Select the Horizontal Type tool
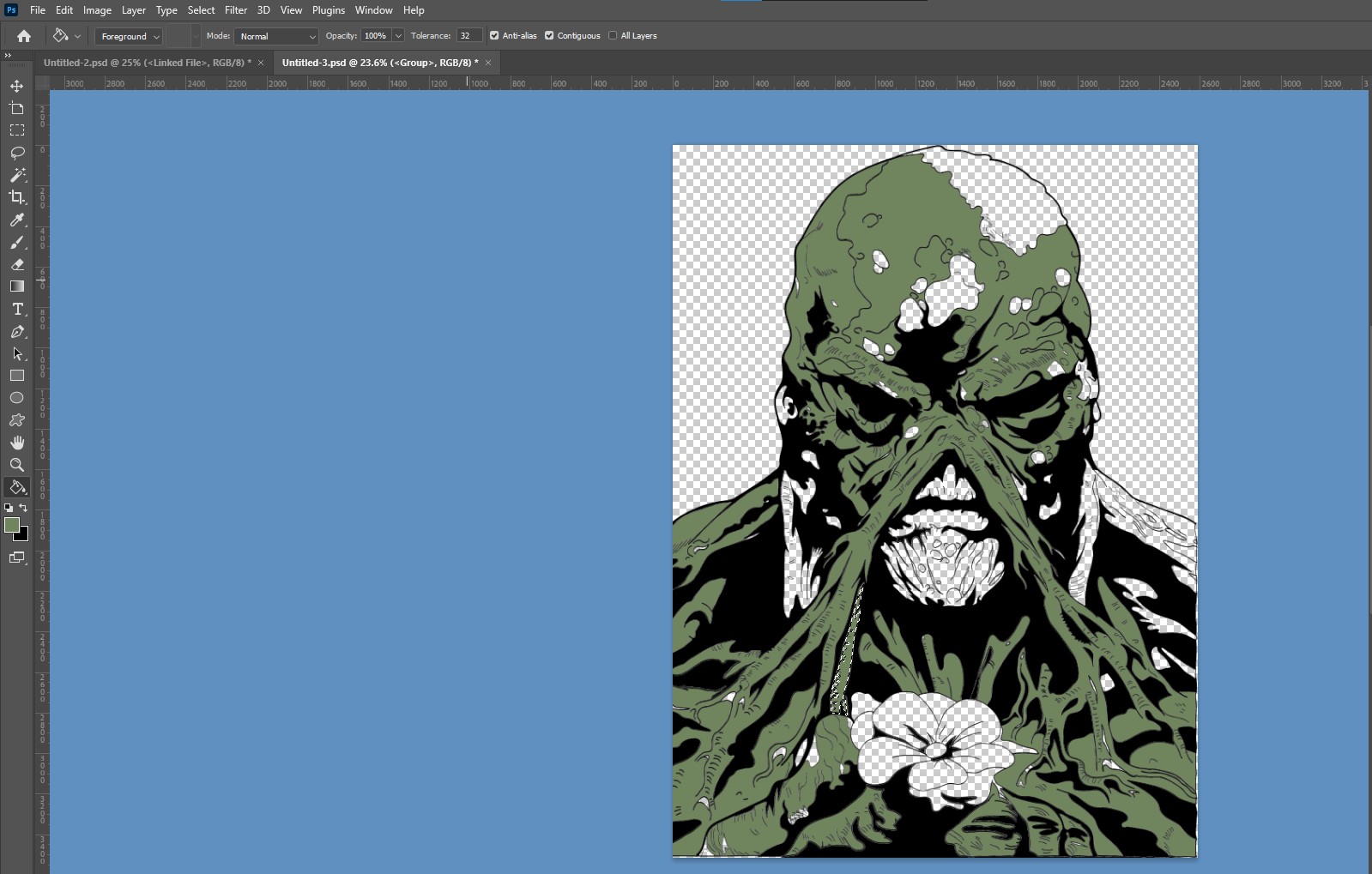This screenshot has width=1372, height=874. point(16,309)
